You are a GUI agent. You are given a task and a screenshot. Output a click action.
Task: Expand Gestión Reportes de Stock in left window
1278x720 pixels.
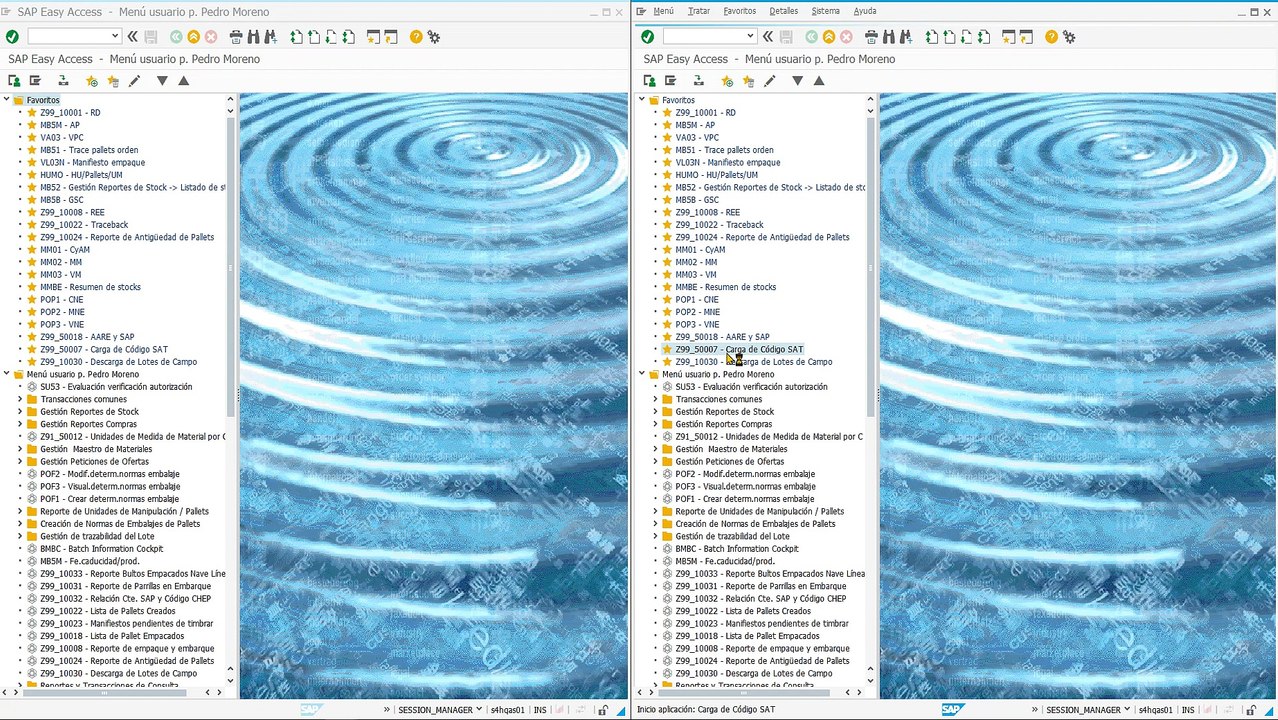20,412
